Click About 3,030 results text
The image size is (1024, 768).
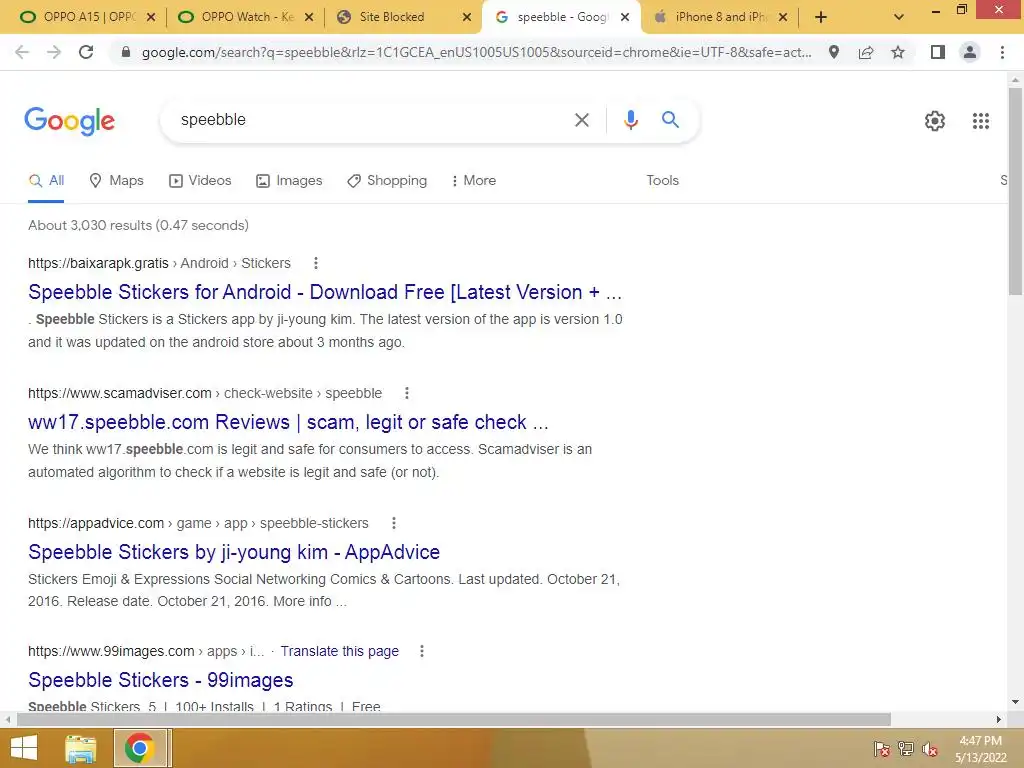pos(138,225)
